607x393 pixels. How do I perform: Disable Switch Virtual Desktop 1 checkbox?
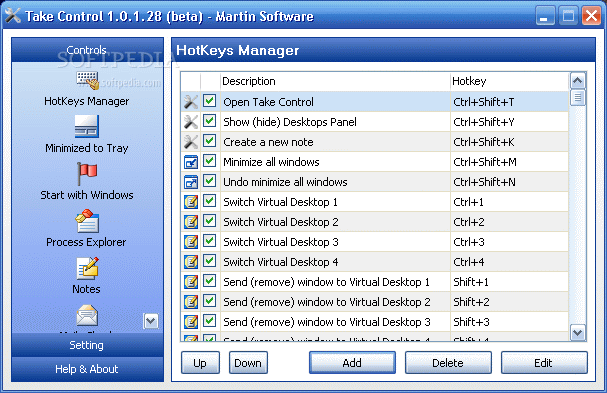coord(209,201)
